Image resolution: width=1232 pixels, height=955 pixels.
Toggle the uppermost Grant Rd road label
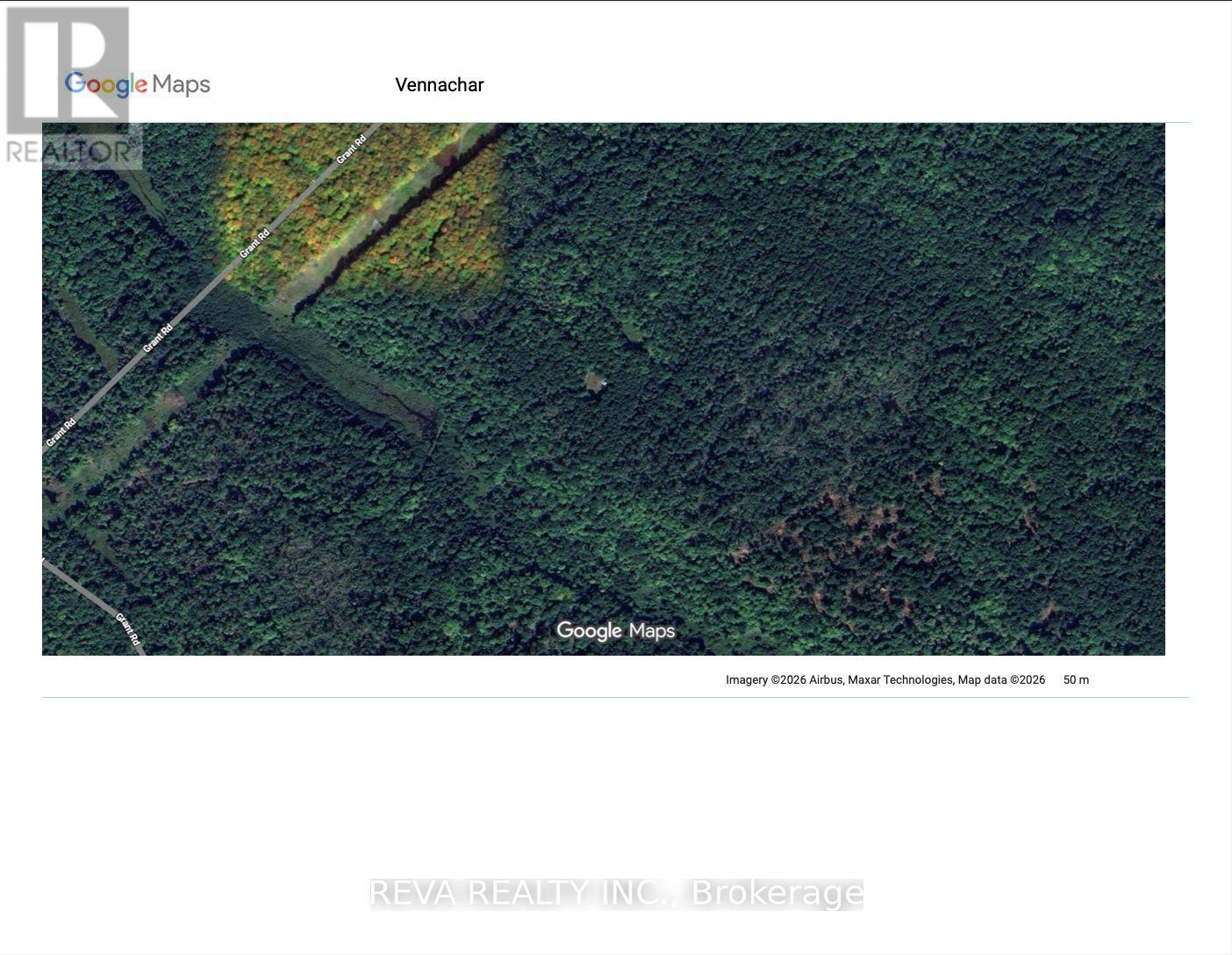pyautogui.click(x=350, y=149)
